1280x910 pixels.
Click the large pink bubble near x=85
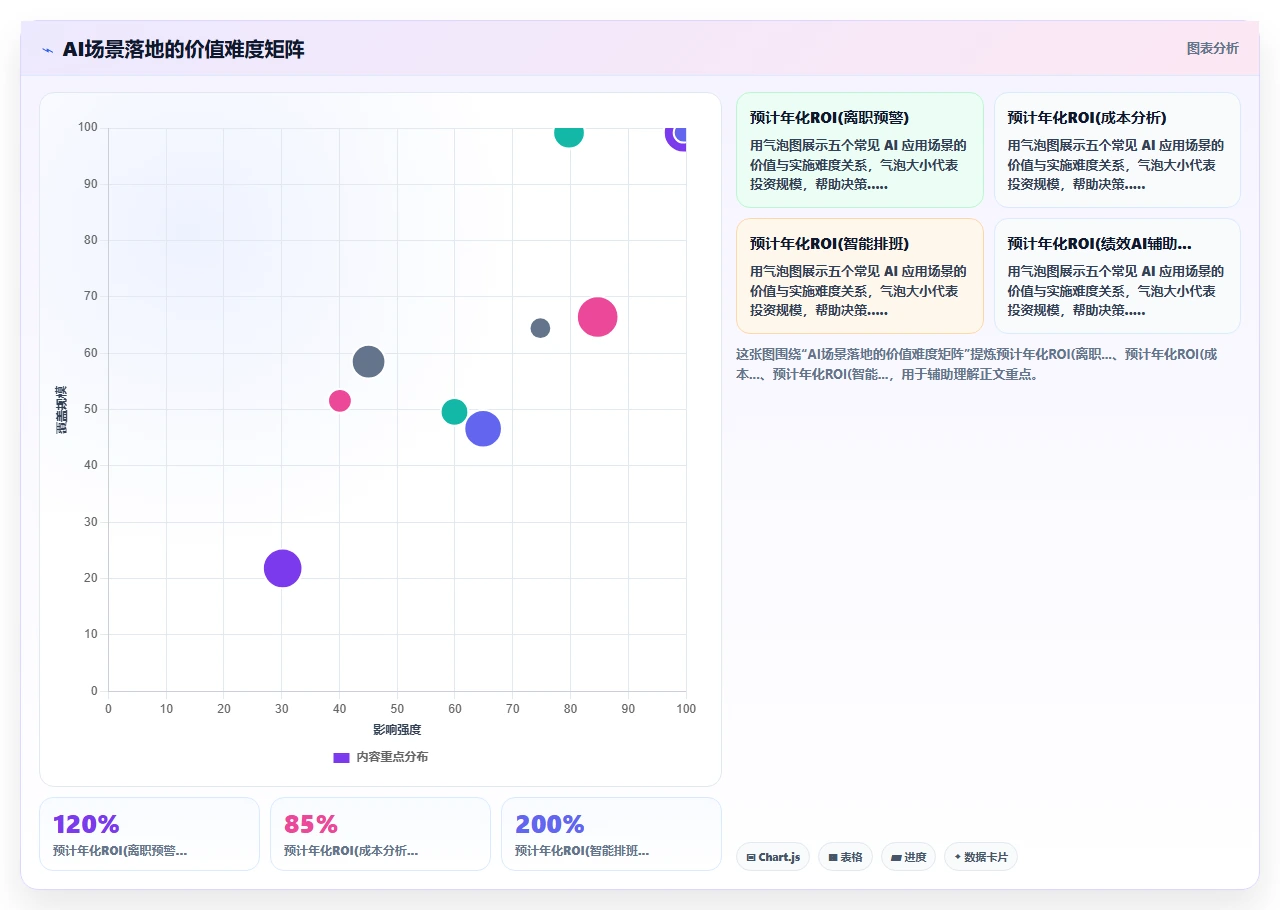point(598,317)
